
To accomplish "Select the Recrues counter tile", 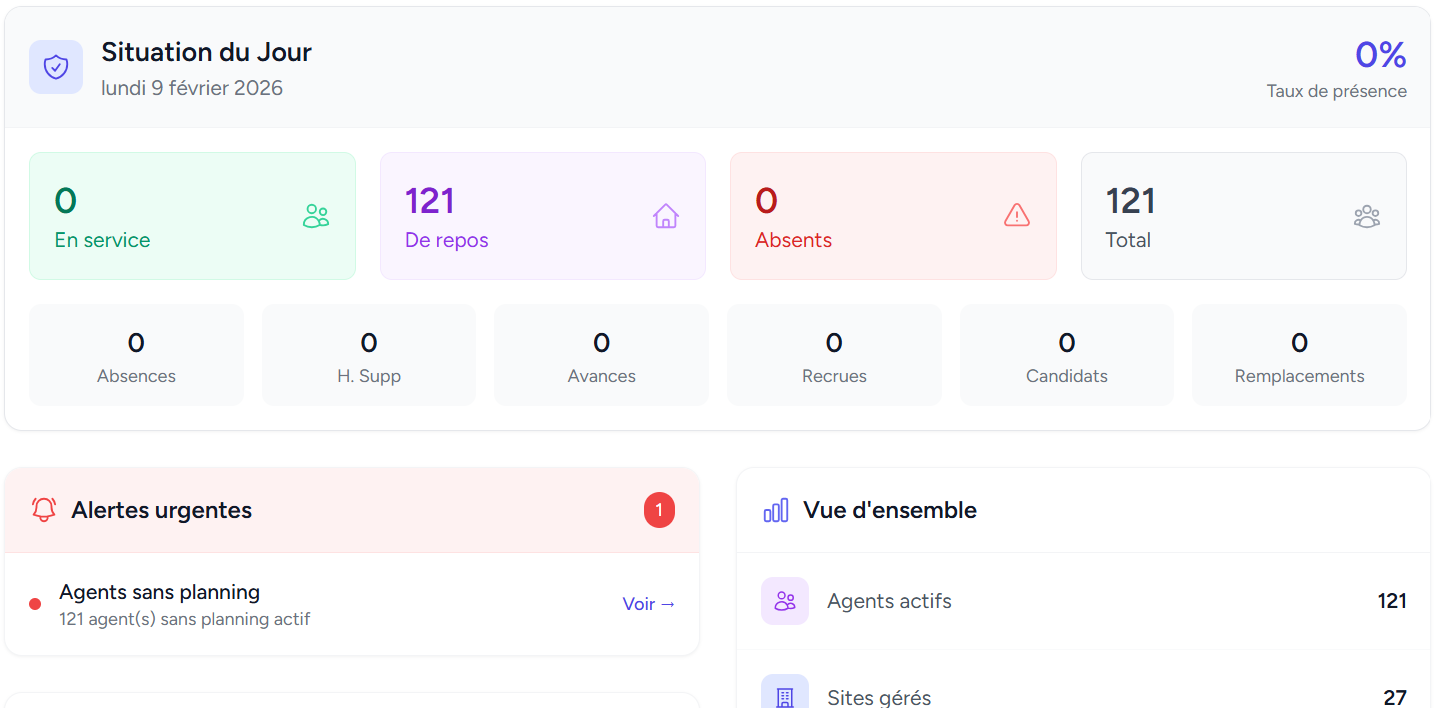I will point(834,355).
